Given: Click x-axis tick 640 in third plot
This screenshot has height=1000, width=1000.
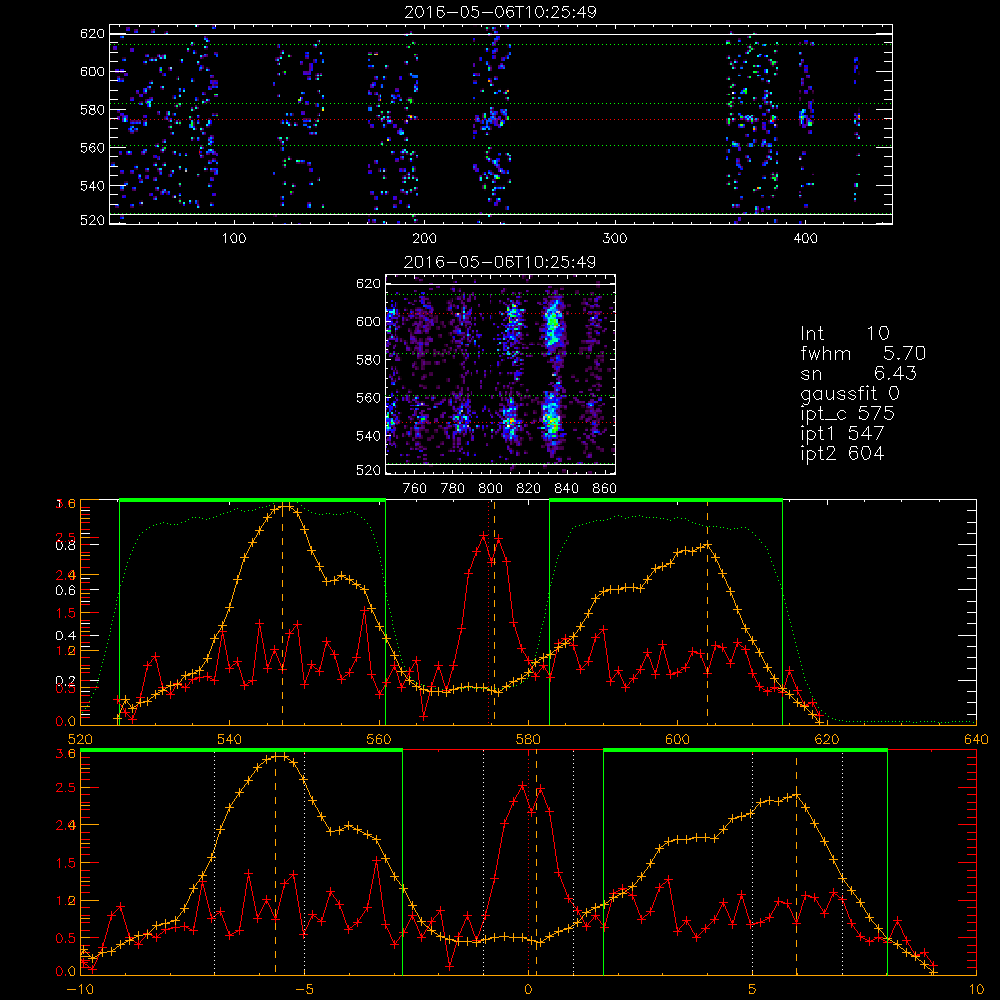Looking at the screenshot, I should point(976,740).
